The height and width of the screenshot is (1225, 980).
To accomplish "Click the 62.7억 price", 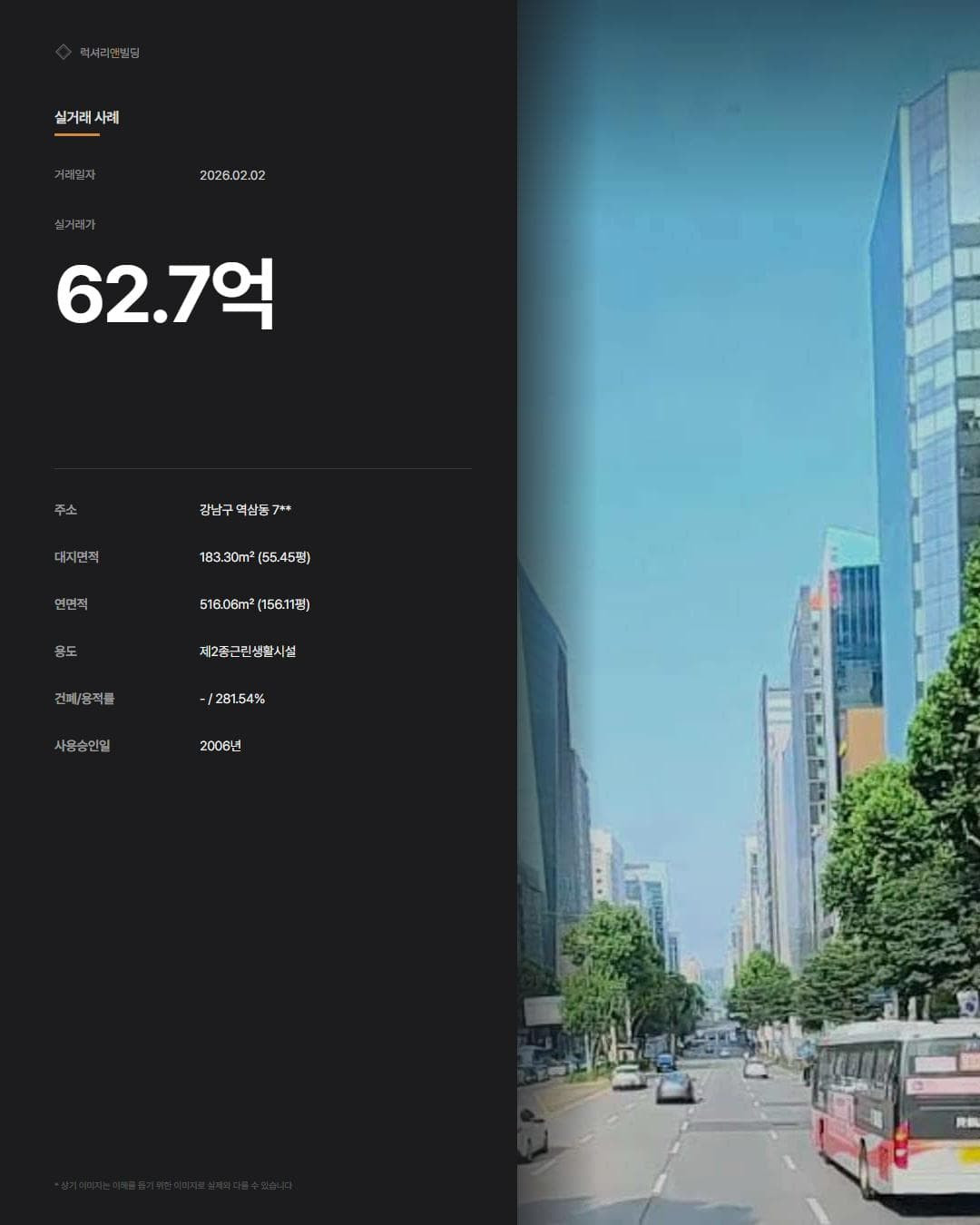I will [164, 294].
